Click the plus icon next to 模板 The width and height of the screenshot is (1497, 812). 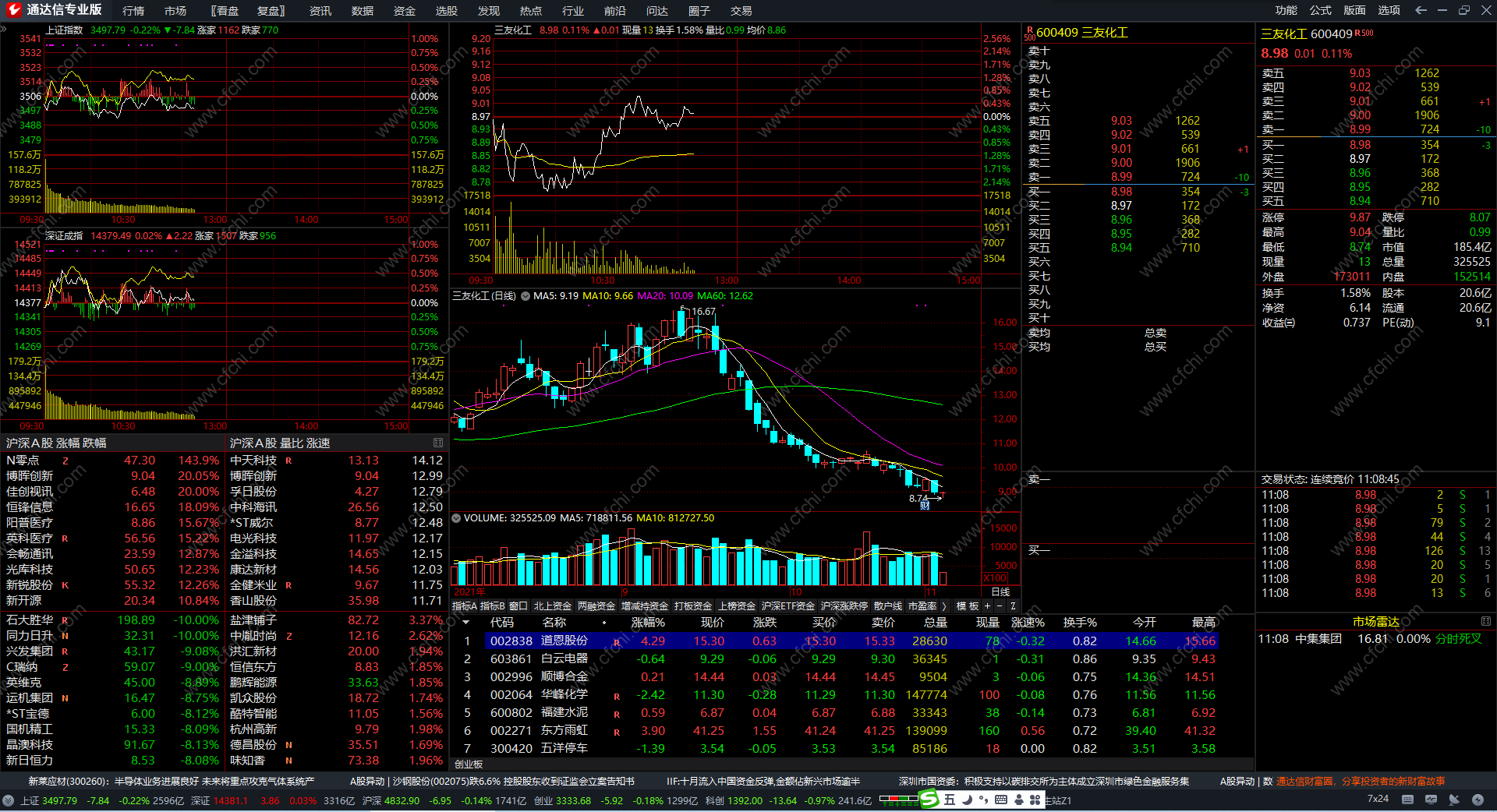click(x=987, y=606)
